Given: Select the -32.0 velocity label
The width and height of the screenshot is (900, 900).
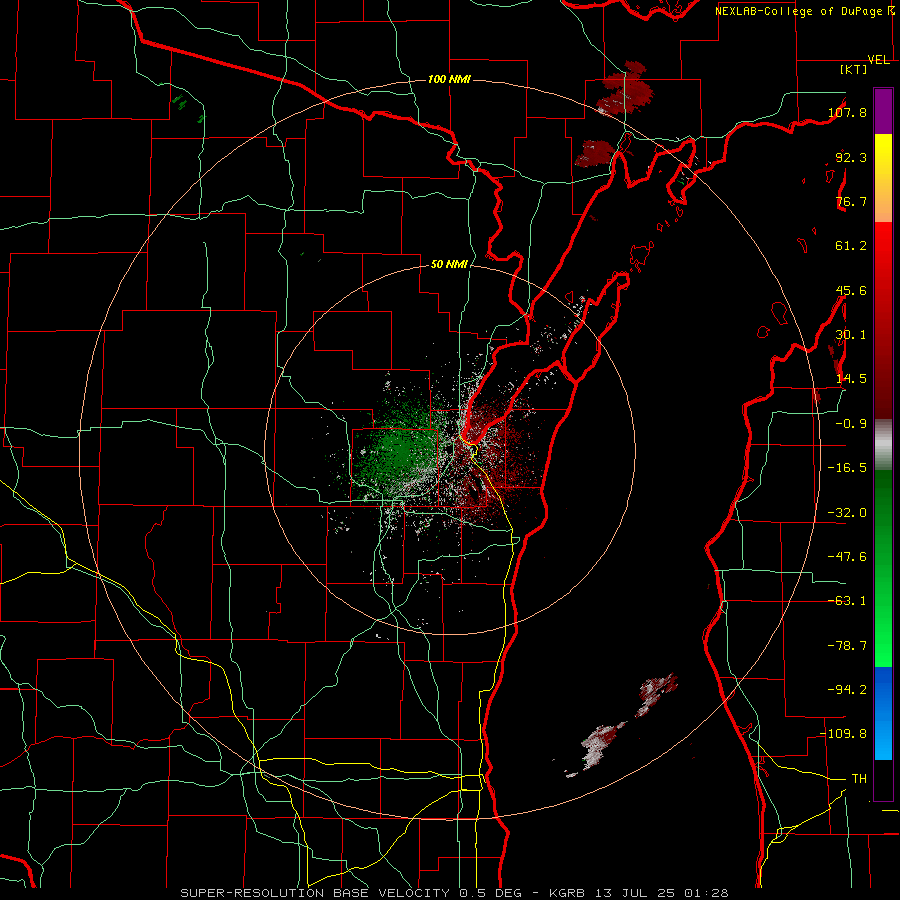Looking at the screenshot, I should click(x=848, y=513).
